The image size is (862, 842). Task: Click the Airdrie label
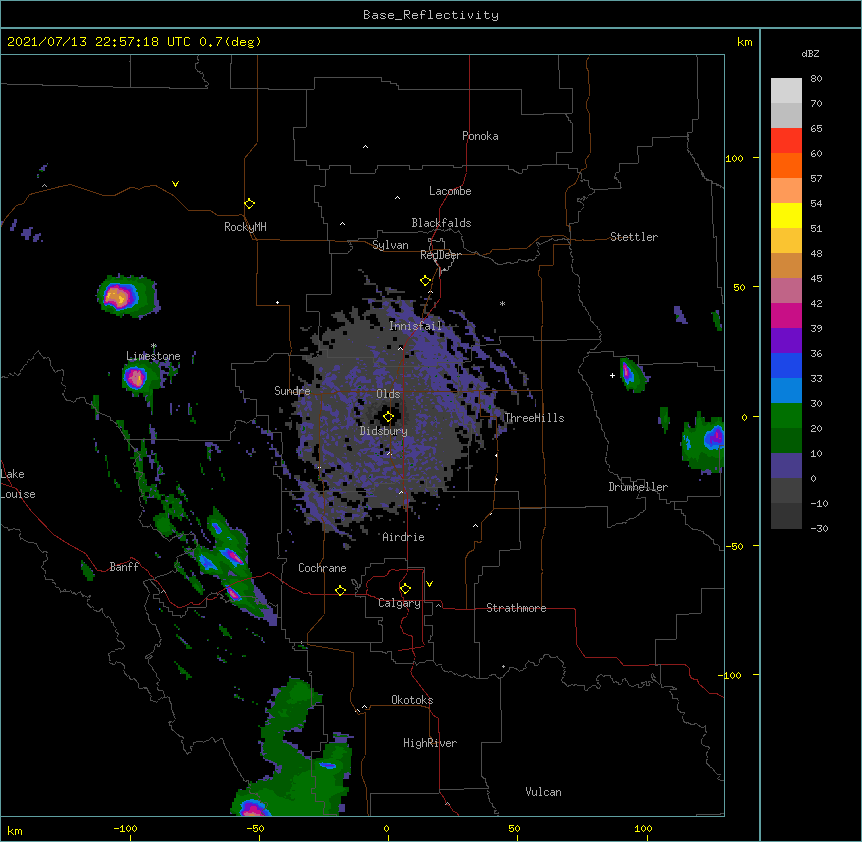coord(404,537)
